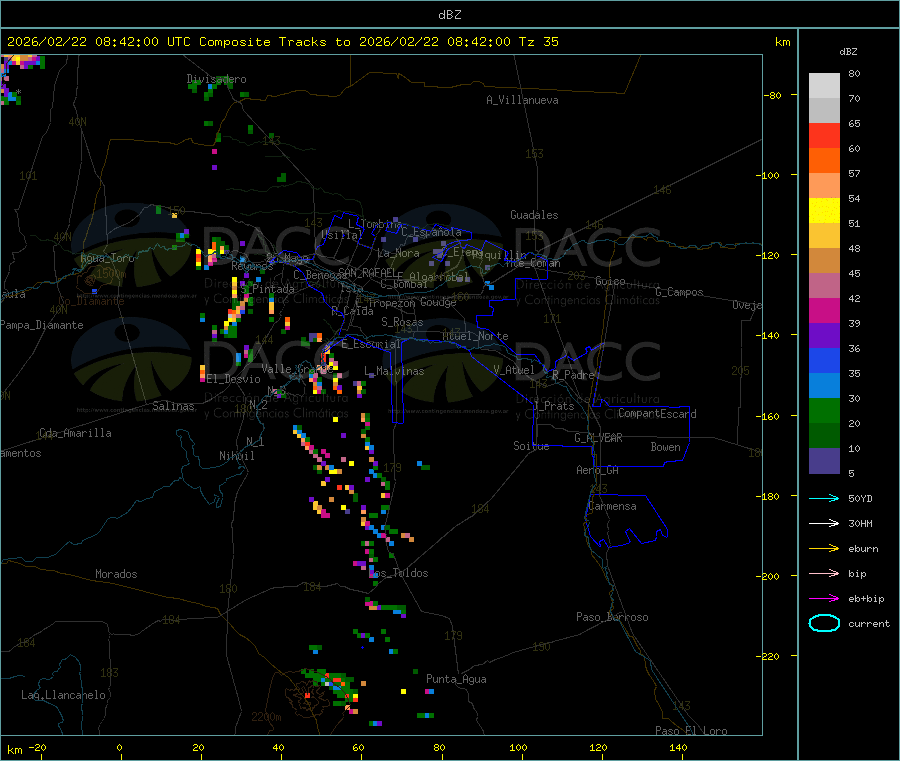
Task: Click the L_Malvinas map label
Action: pyautogui.click(x=394, y=371)
